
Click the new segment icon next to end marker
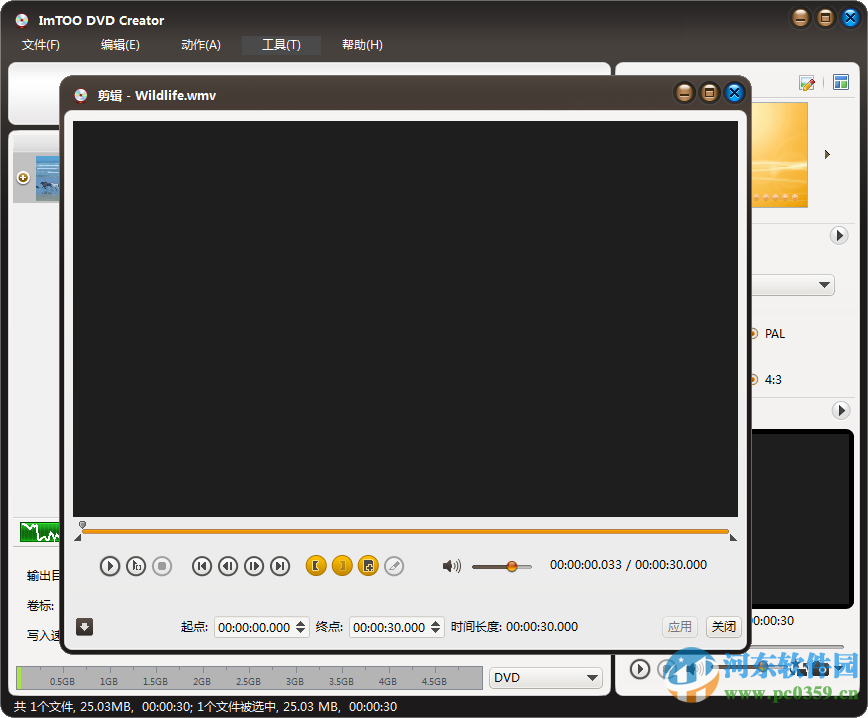tap(368, 565)
